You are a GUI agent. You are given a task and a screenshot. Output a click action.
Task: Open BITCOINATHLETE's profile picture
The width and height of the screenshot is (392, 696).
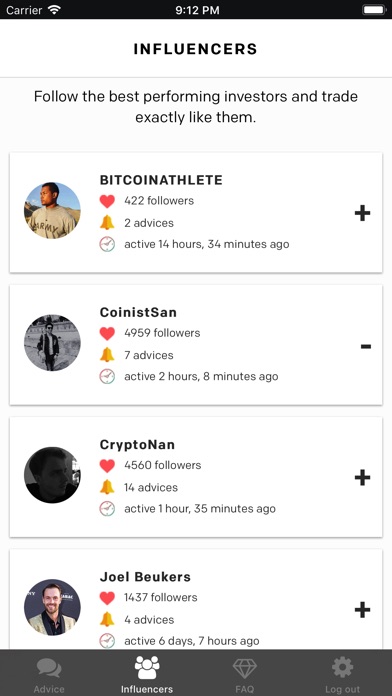[x=52, y=210]
